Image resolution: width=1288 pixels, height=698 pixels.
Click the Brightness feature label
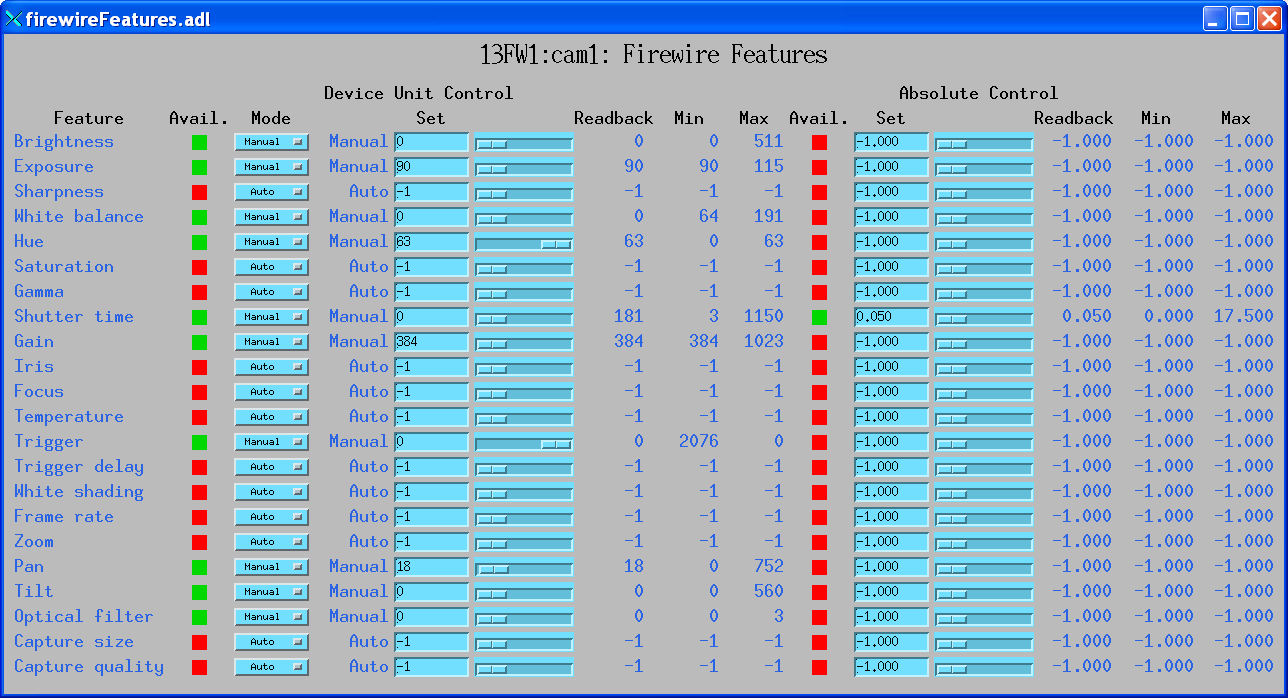pos(64,141)
